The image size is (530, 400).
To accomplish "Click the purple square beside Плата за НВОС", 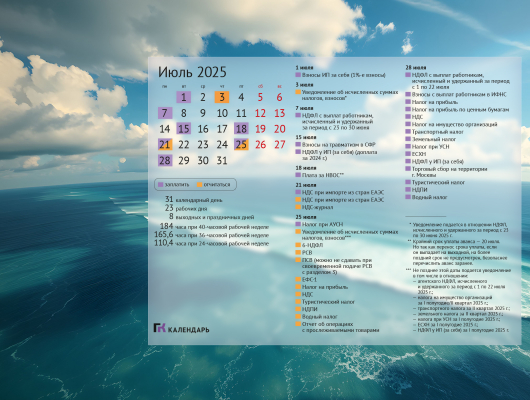I will (x=298, y=175).
